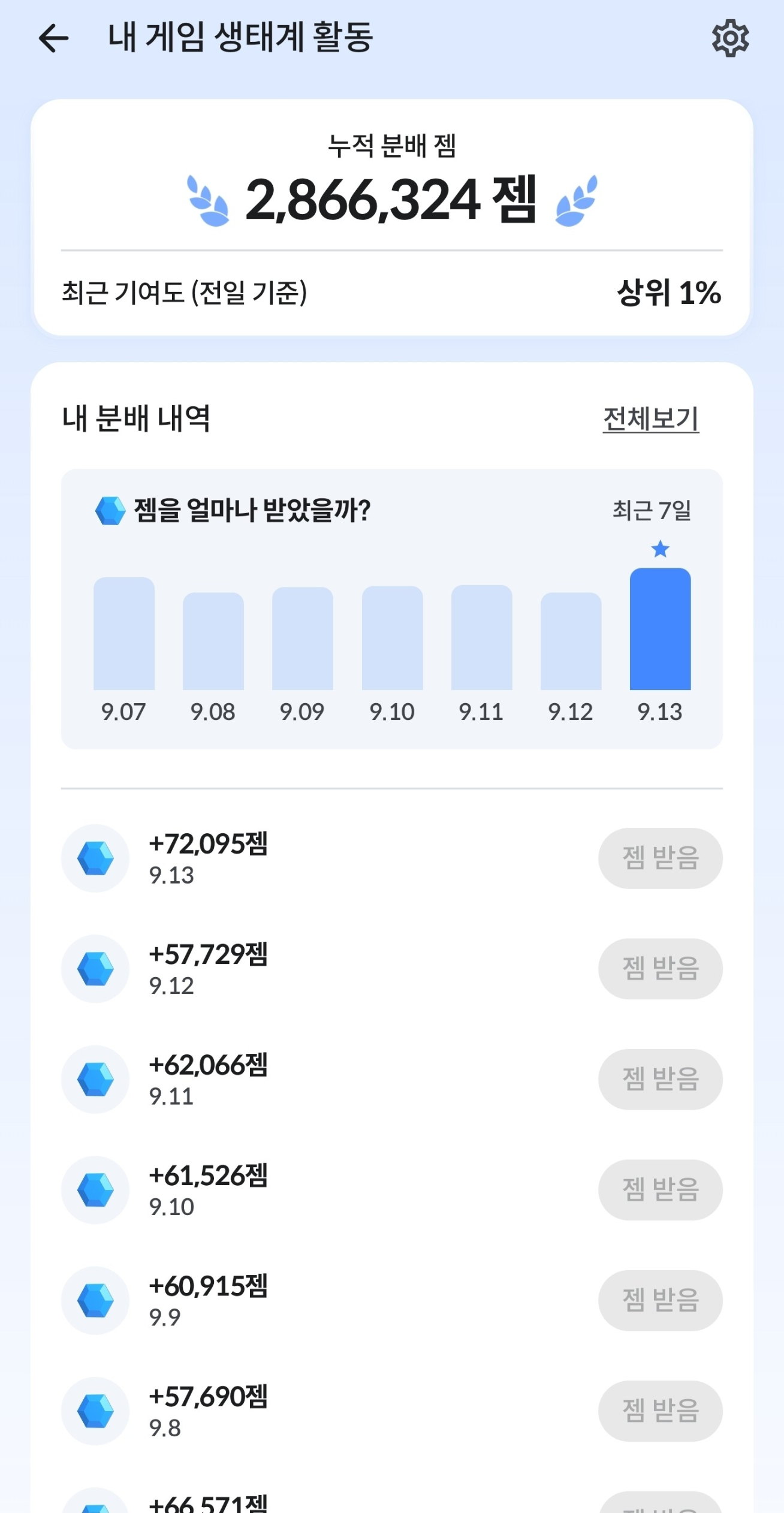Screen dimensions: 784x1513
Task: Tap the star marker above 9.13 bar
Action: tap(661, 548)
